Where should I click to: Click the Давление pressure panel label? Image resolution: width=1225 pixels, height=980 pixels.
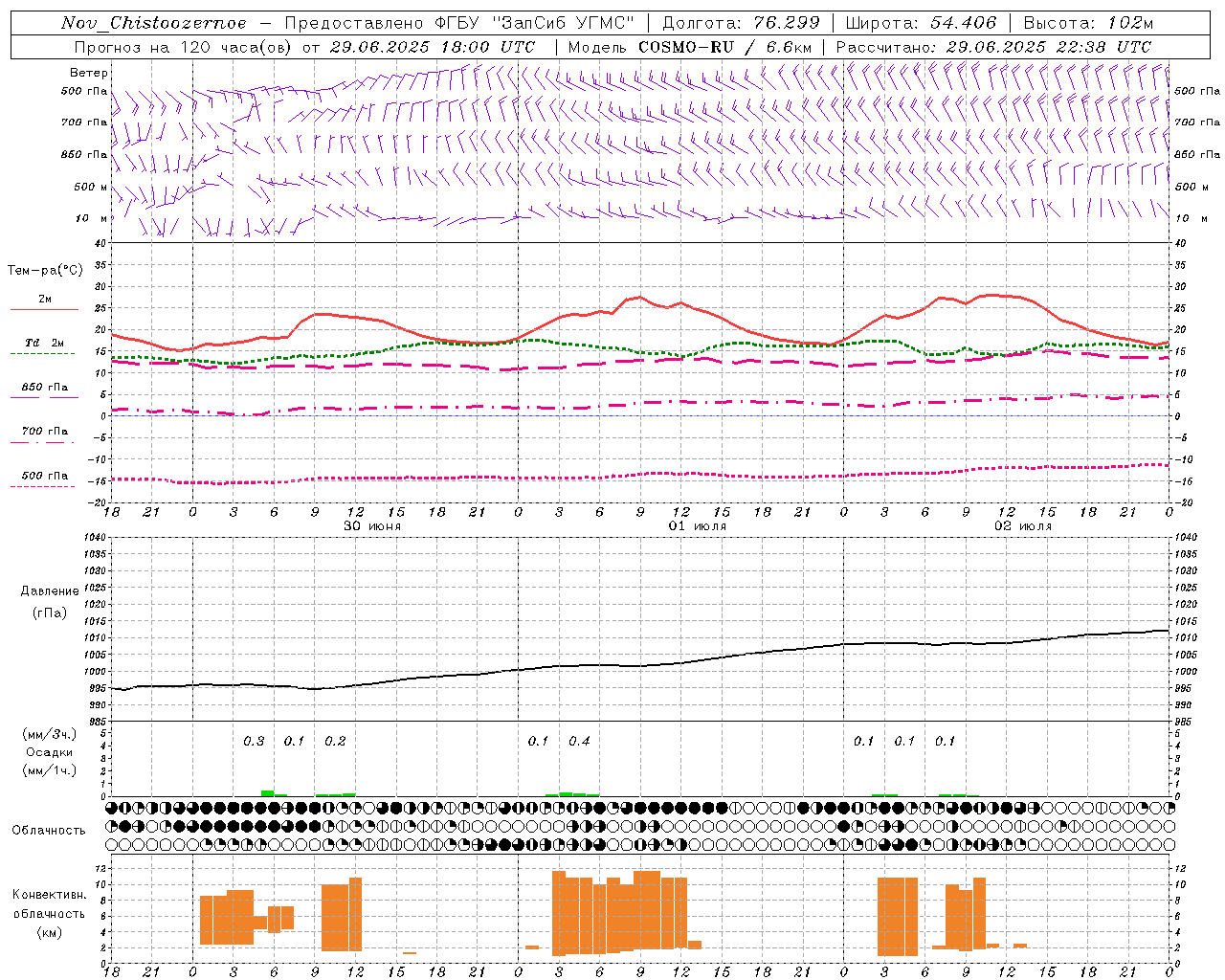pyautogui.click(x=50, y=591)
